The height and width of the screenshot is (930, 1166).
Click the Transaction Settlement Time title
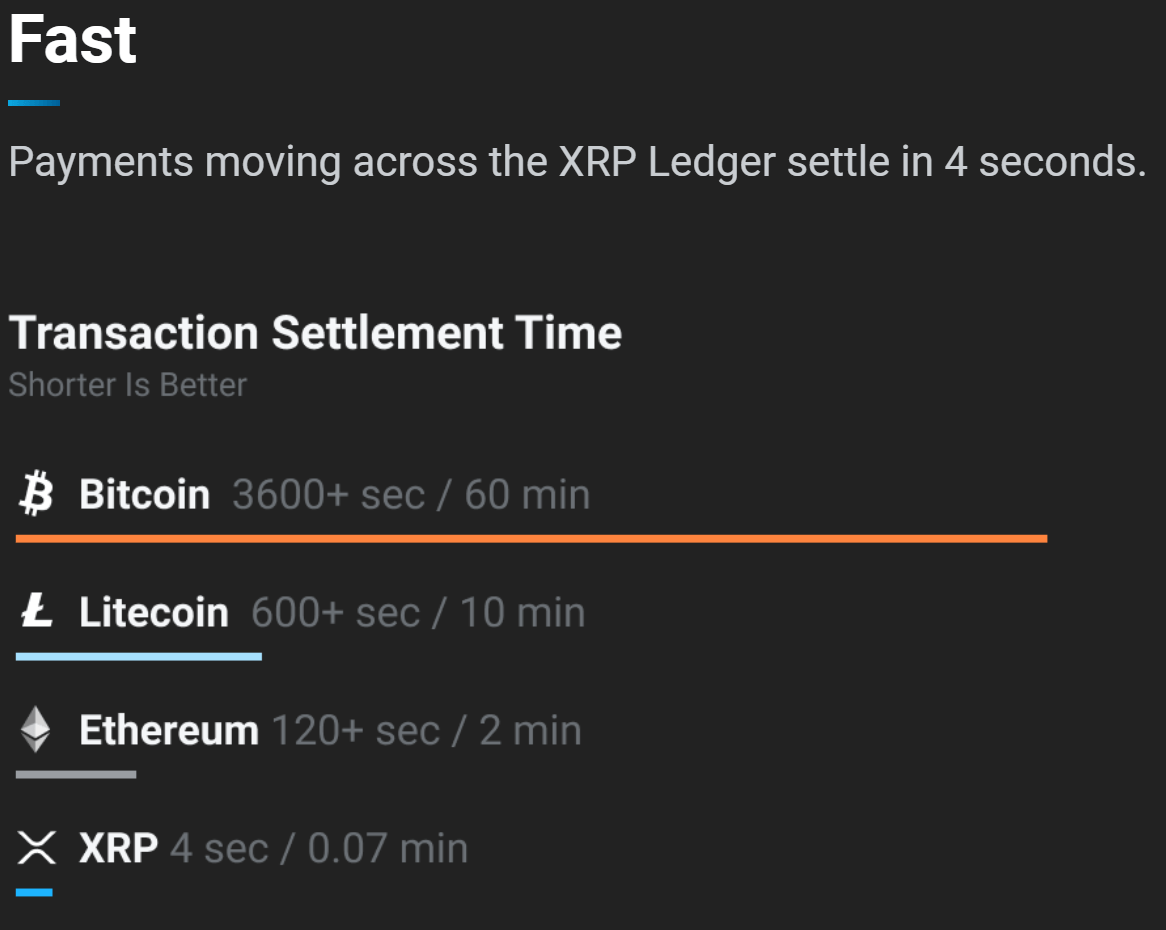315,332
